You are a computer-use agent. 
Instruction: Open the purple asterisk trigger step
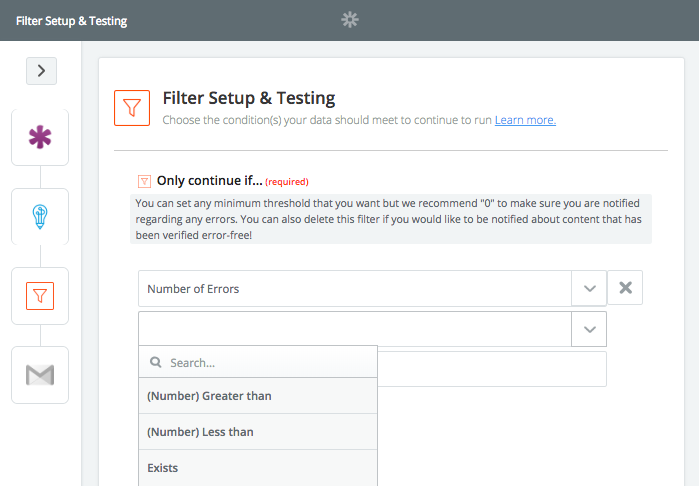(x=40, y=137)
